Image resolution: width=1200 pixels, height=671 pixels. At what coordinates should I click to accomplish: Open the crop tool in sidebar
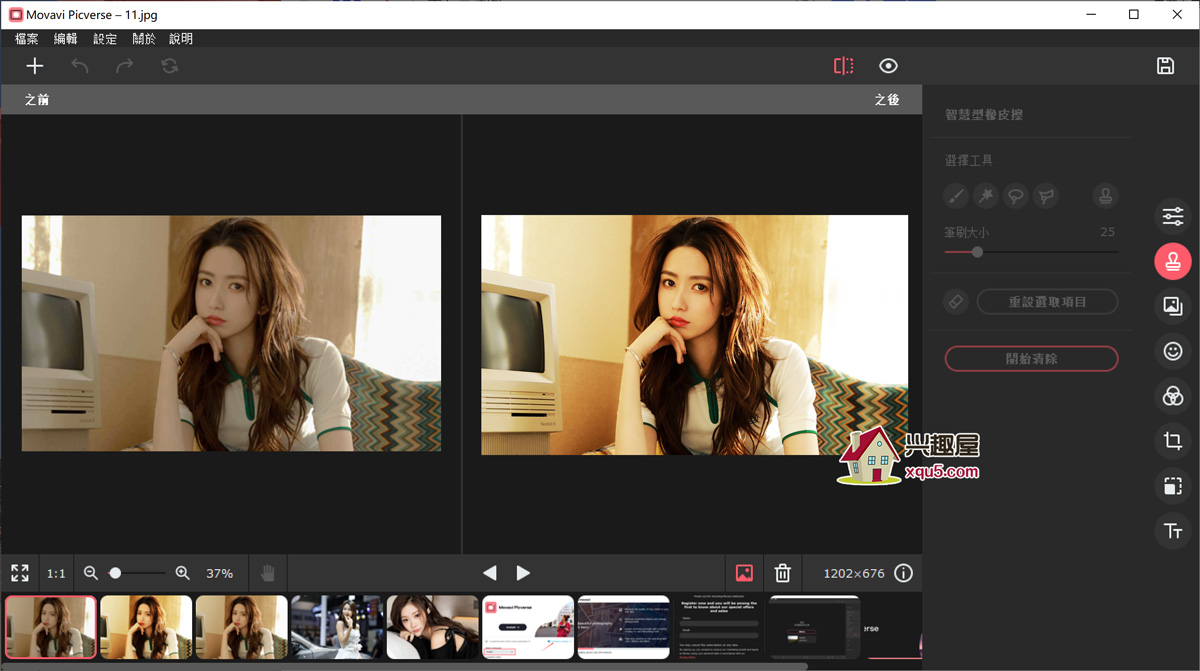(x=1173, y=441)
